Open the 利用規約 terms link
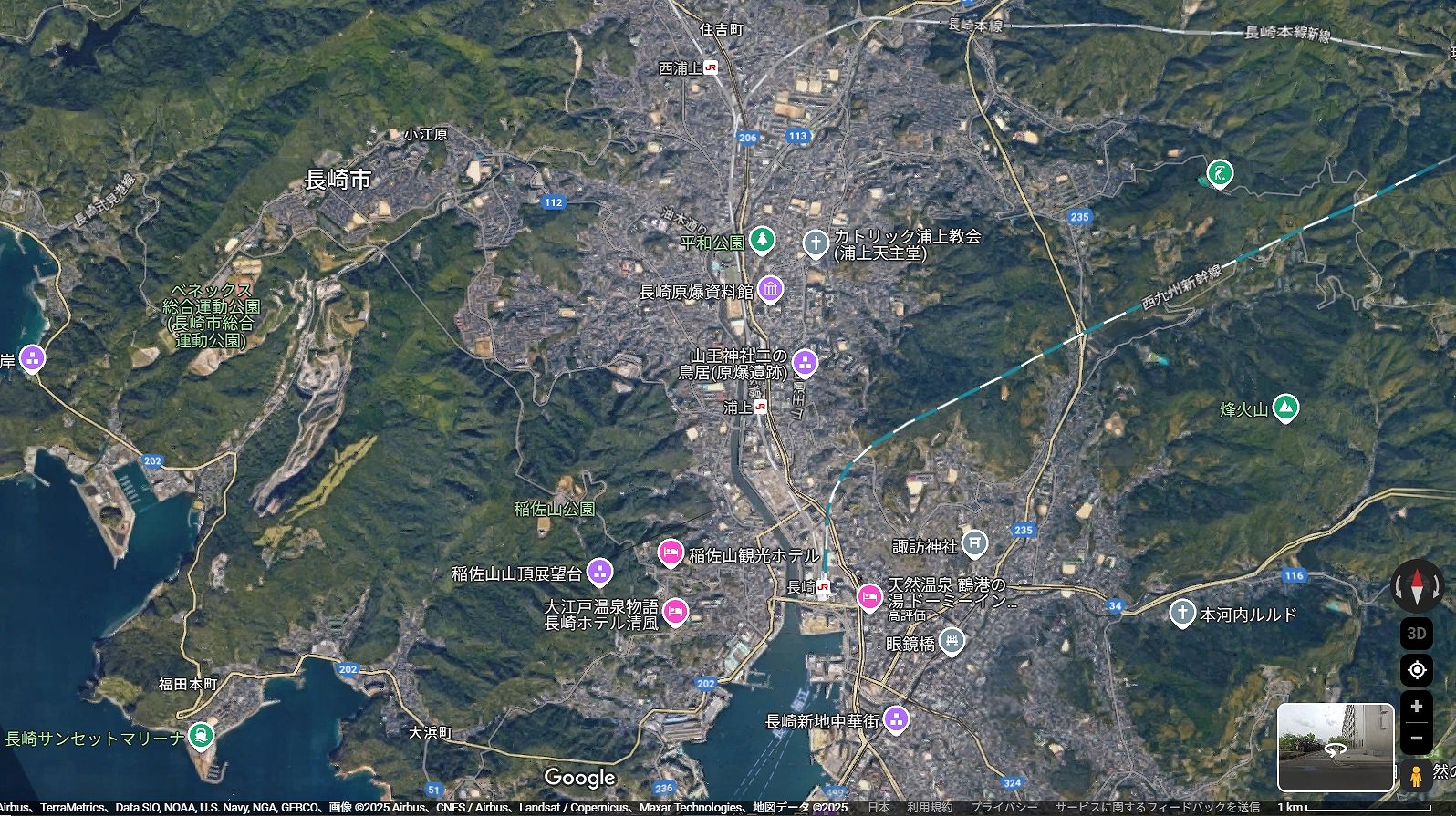 [930, 808]
